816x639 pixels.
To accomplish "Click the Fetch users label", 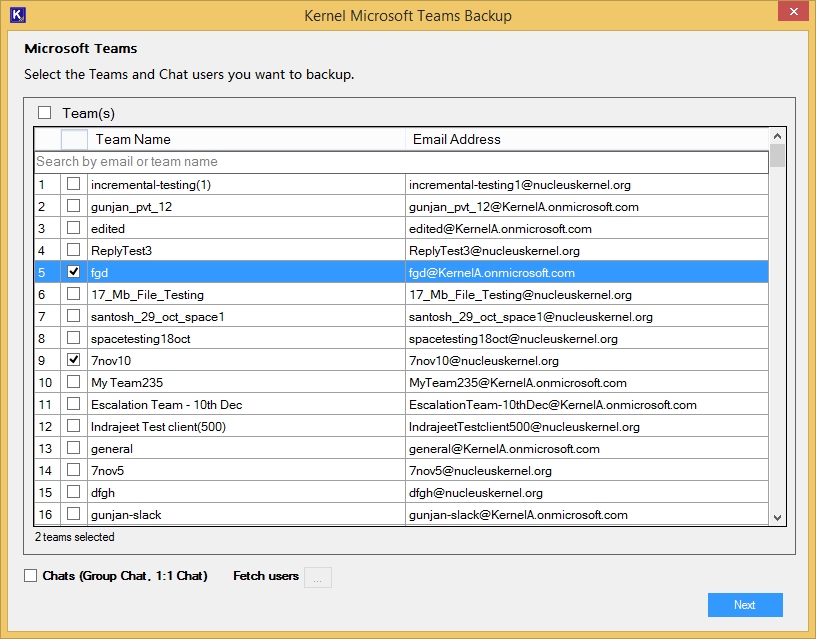I will point(263,576).
